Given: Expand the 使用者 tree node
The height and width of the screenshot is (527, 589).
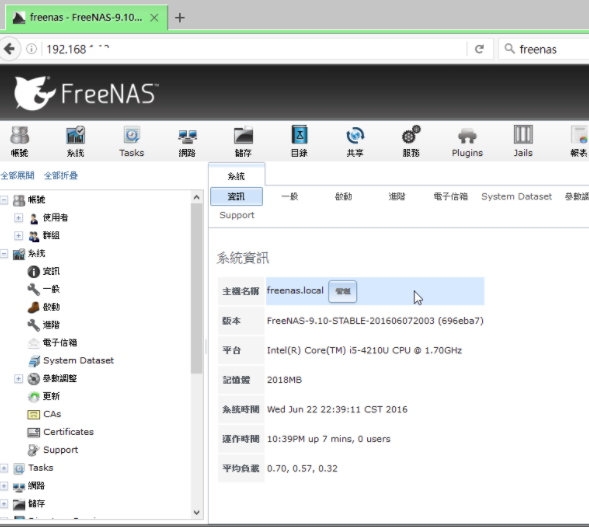Looking at the screenshot, I should coord(18,217).
